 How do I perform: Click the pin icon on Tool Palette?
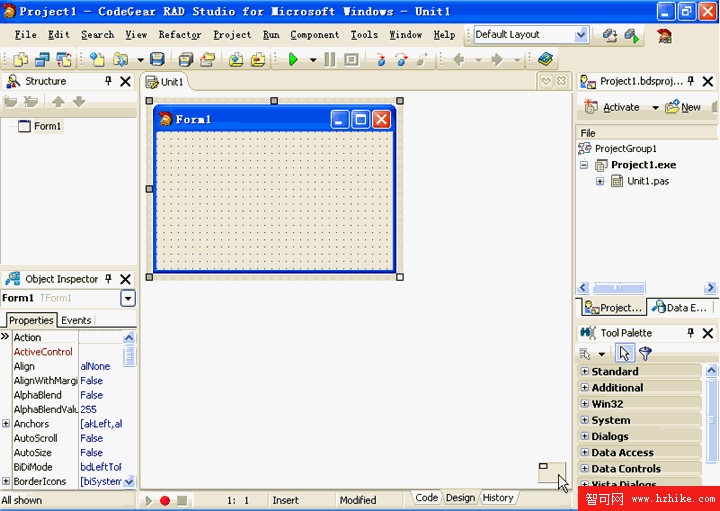691,332
